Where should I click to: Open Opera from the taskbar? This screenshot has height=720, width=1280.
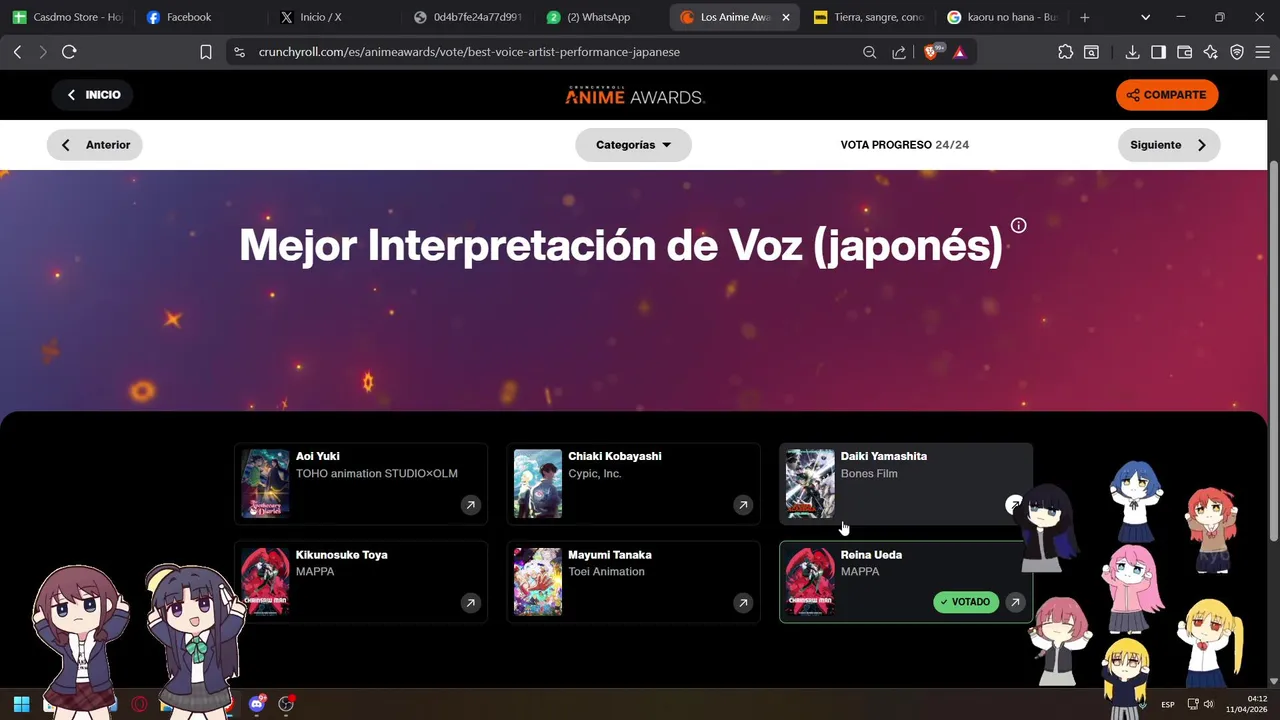[x=139, y=704]
